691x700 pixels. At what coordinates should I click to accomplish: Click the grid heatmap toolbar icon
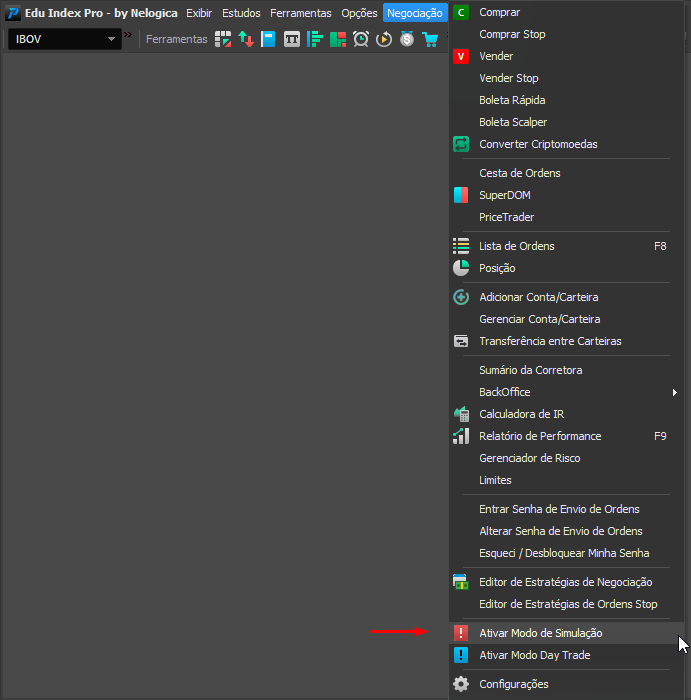pos(223,39)
